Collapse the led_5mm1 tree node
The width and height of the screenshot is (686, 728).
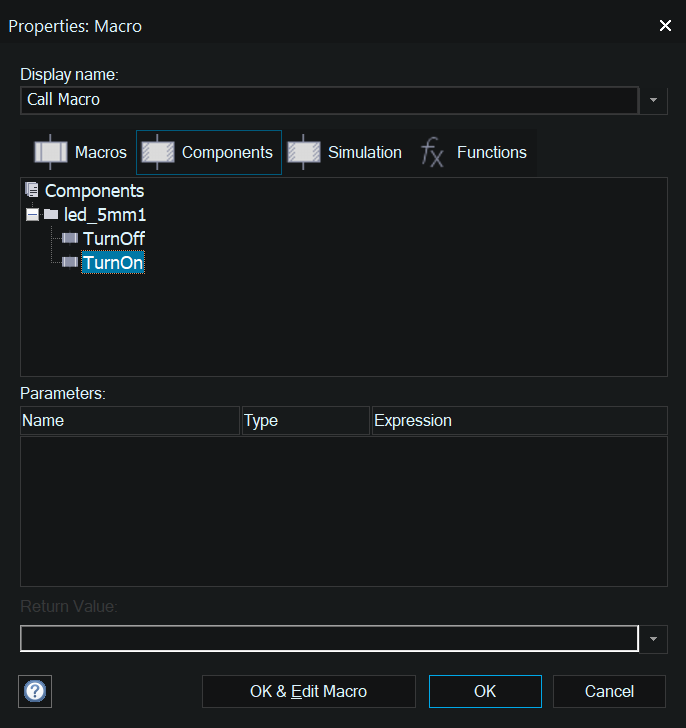(x=32, y=215)
